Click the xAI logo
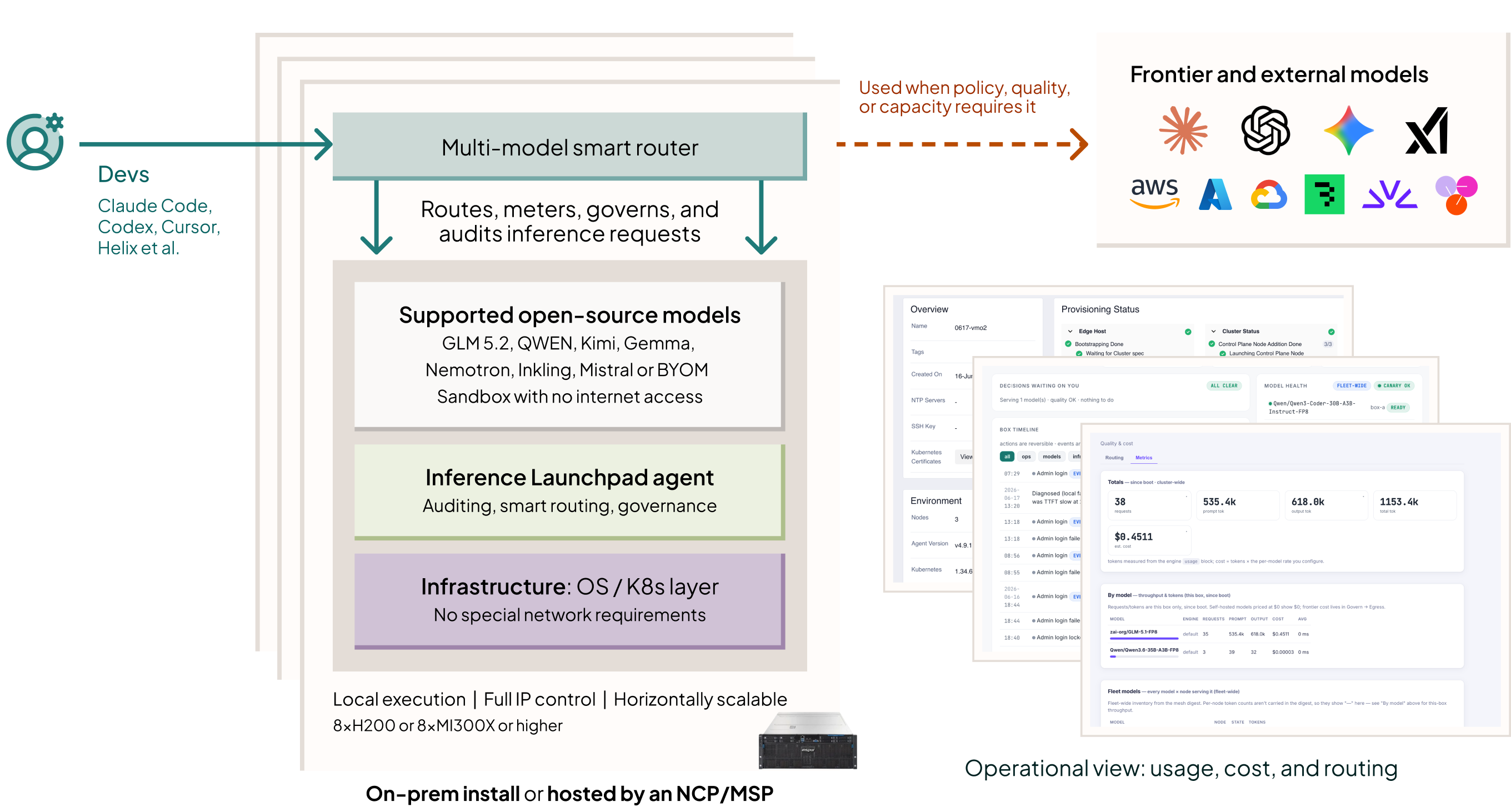The image size is (1511, 812). pyautogui.click(x=1427, y=130)
